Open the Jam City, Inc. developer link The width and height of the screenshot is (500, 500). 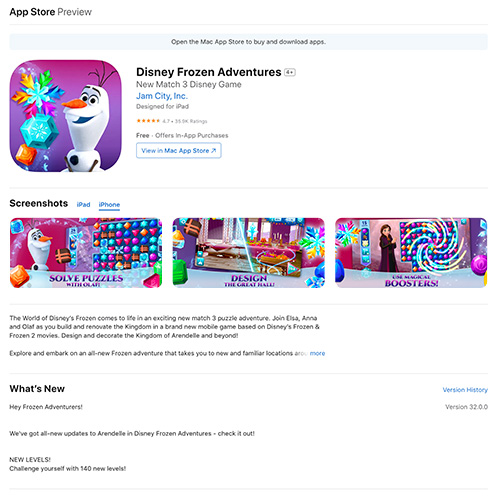[162, 96]
